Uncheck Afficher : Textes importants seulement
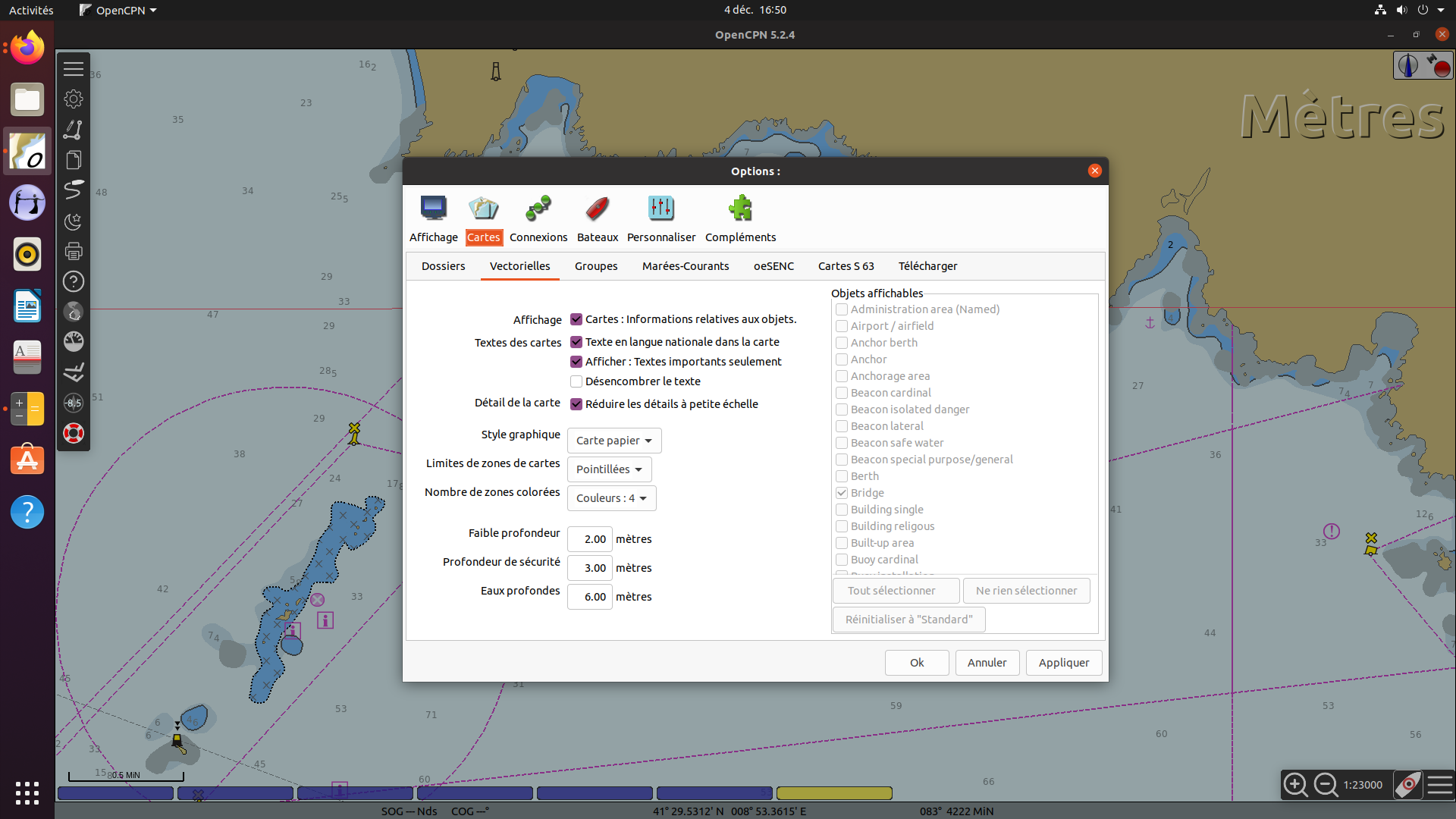The width and height of the screenshot is (1456, 819). [x=576, y=362]
